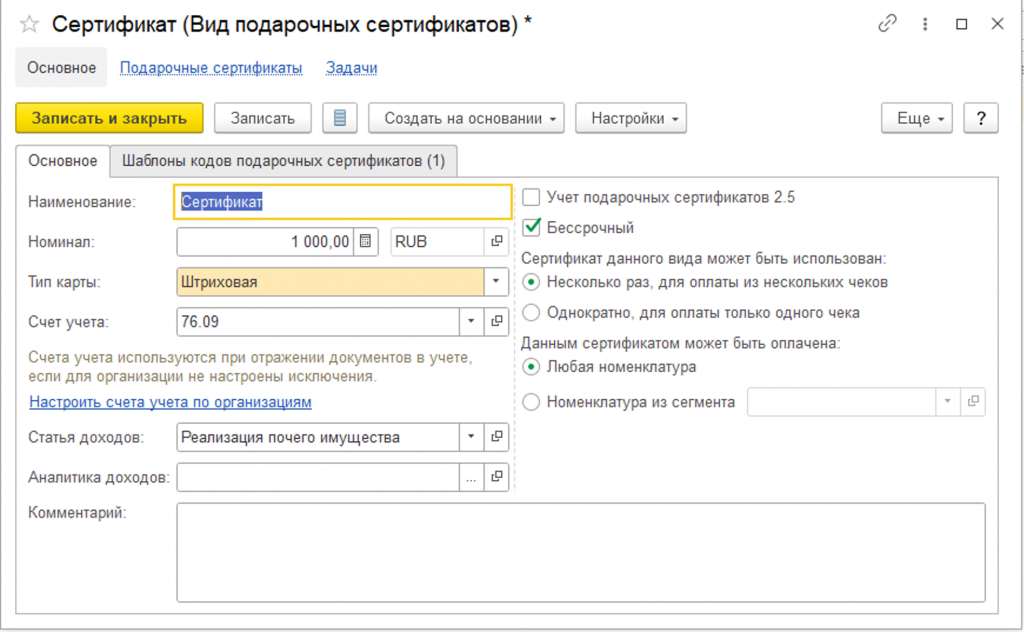Expand the segment selection dropdown
The image size is (1024, 632).
pos(948,402)
